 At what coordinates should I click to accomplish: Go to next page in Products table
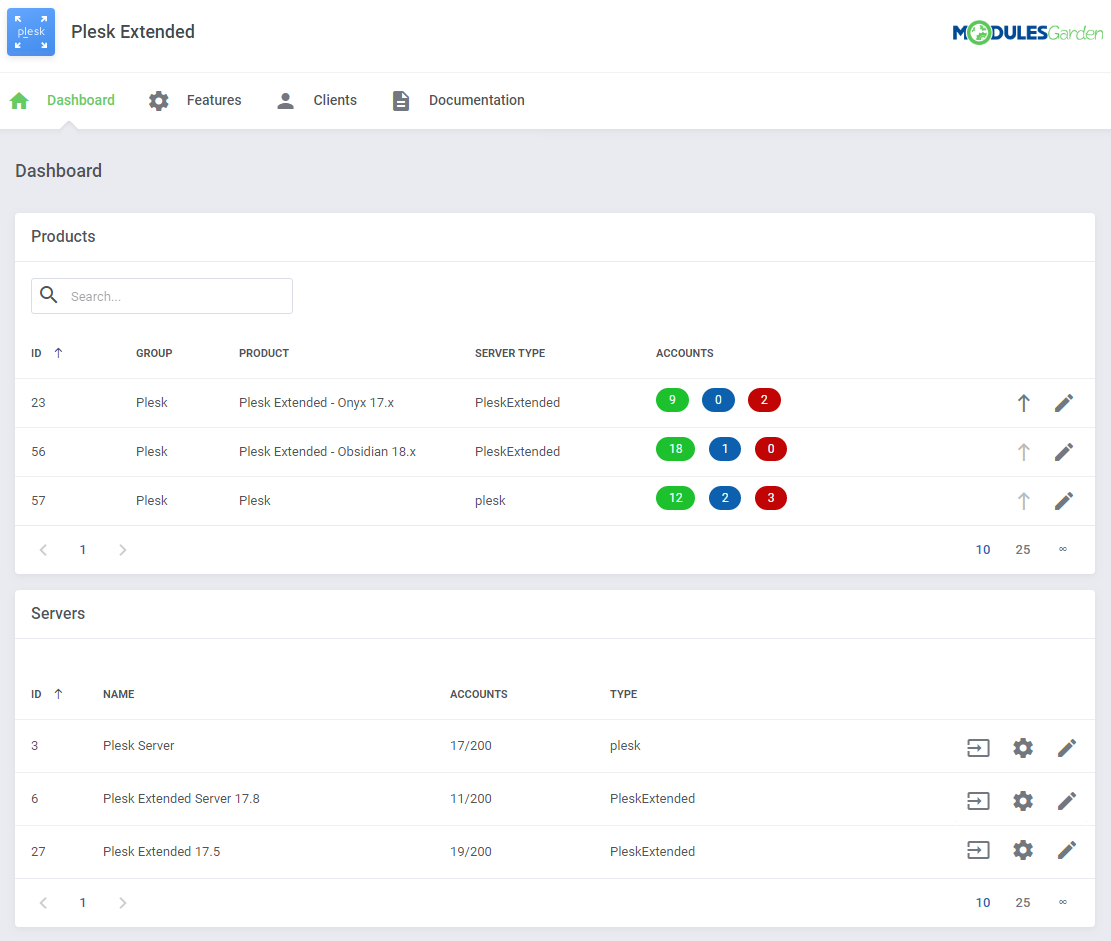[x=123, y=550]
